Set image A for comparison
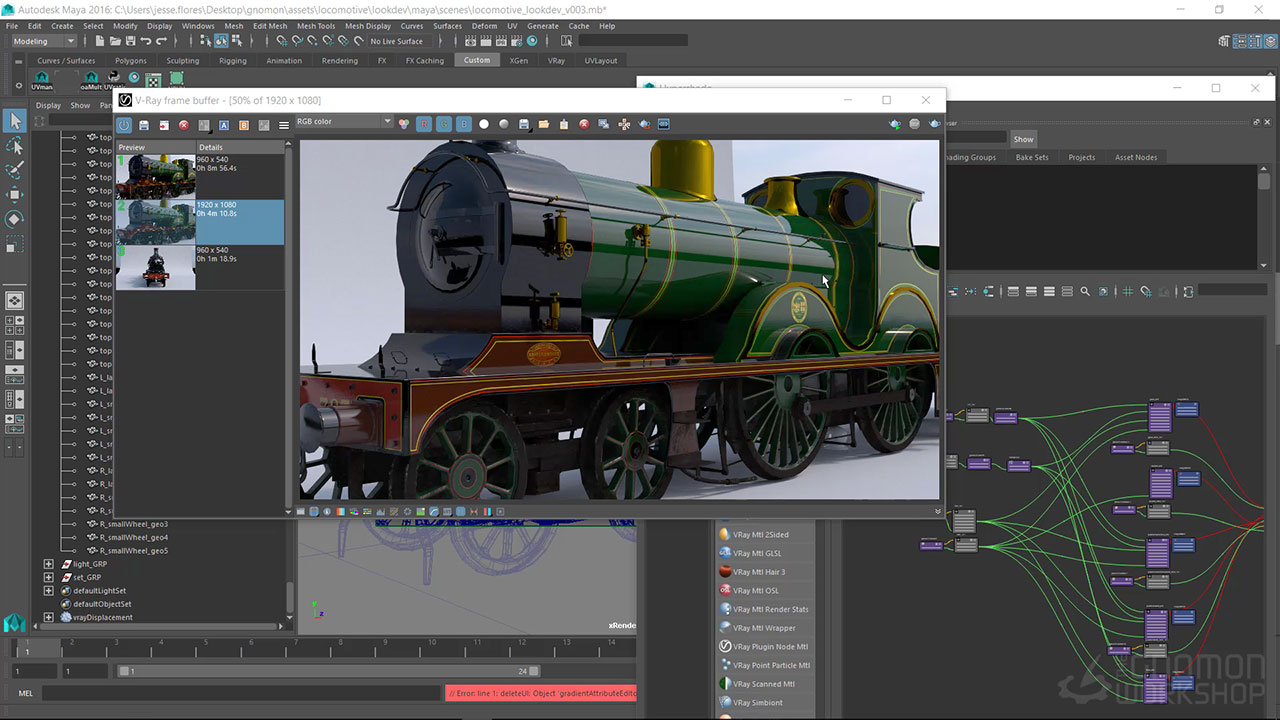This screenshot has width=1280, height=720. (224, 125)
